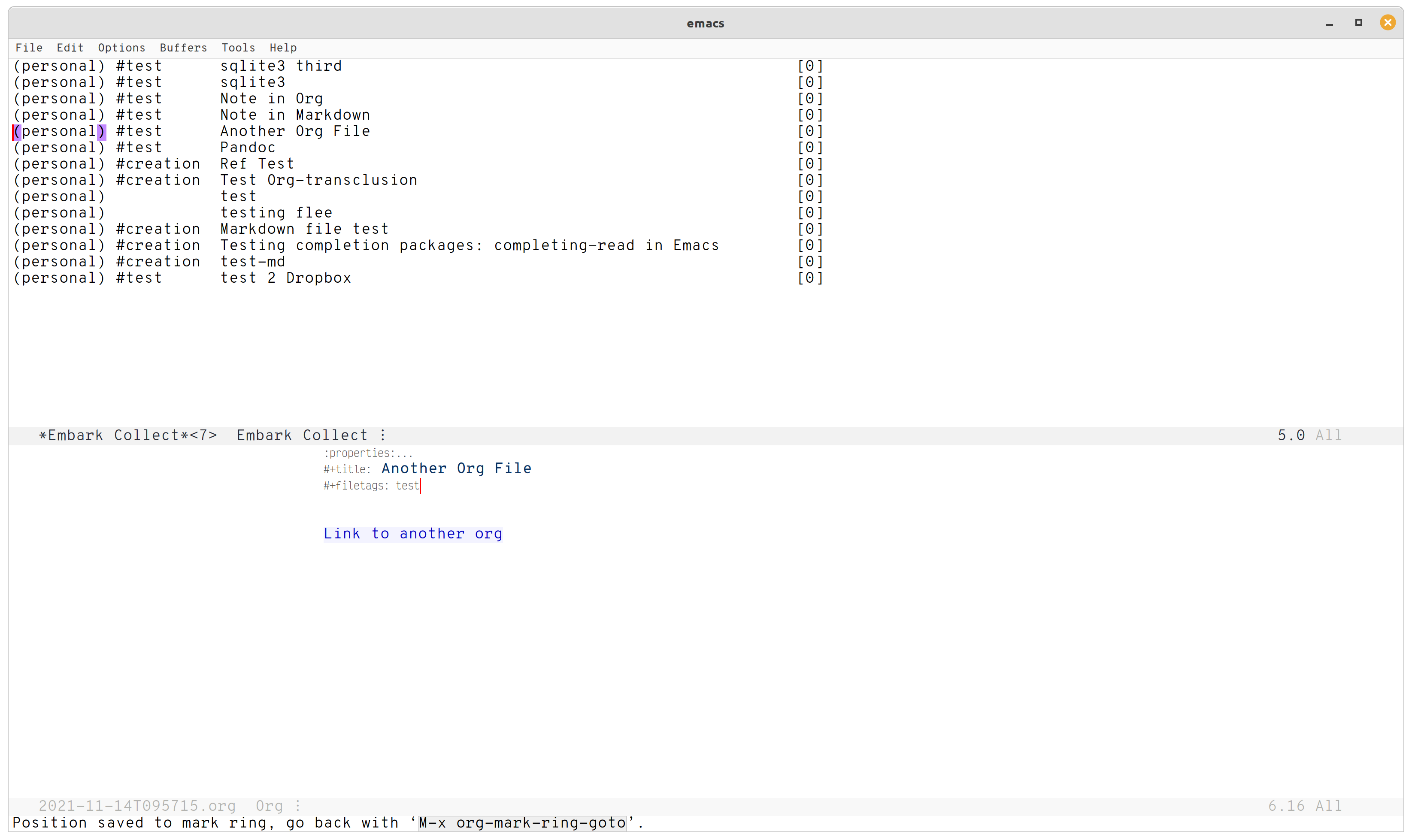Select the 'Note in Markdown' entry

[294, 115]
